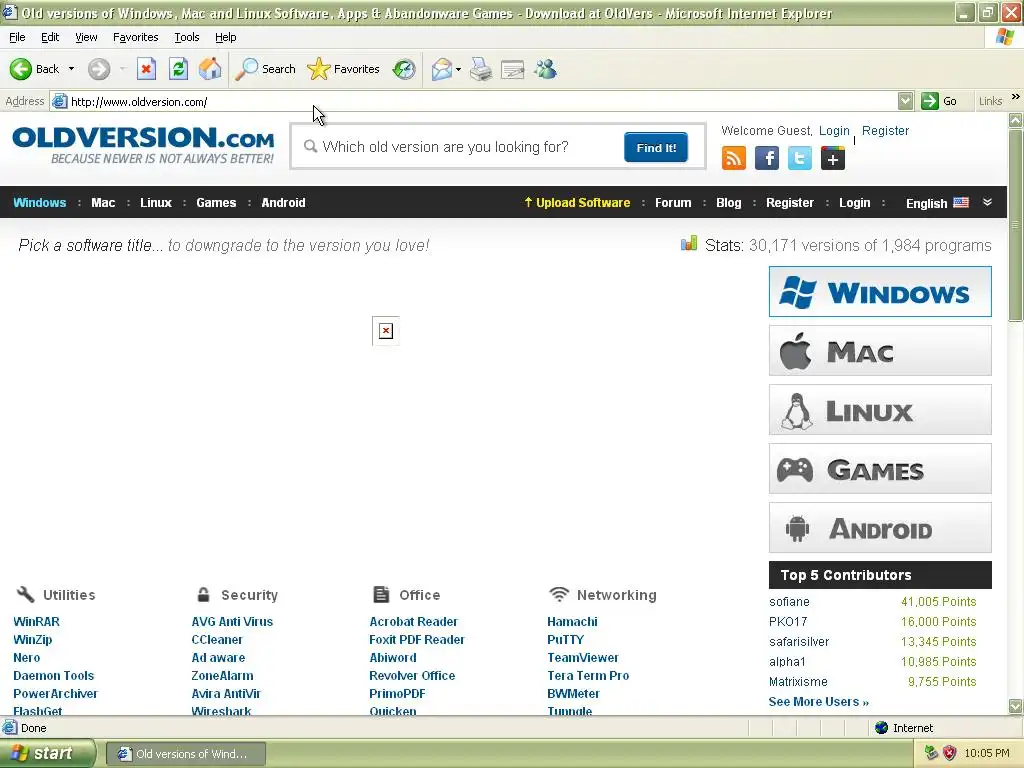Open Messenger people icon in toolbar
Image resolution: width=1024 pixels, height=768 pixels.
pyautogui.click(x=545, y=69)
